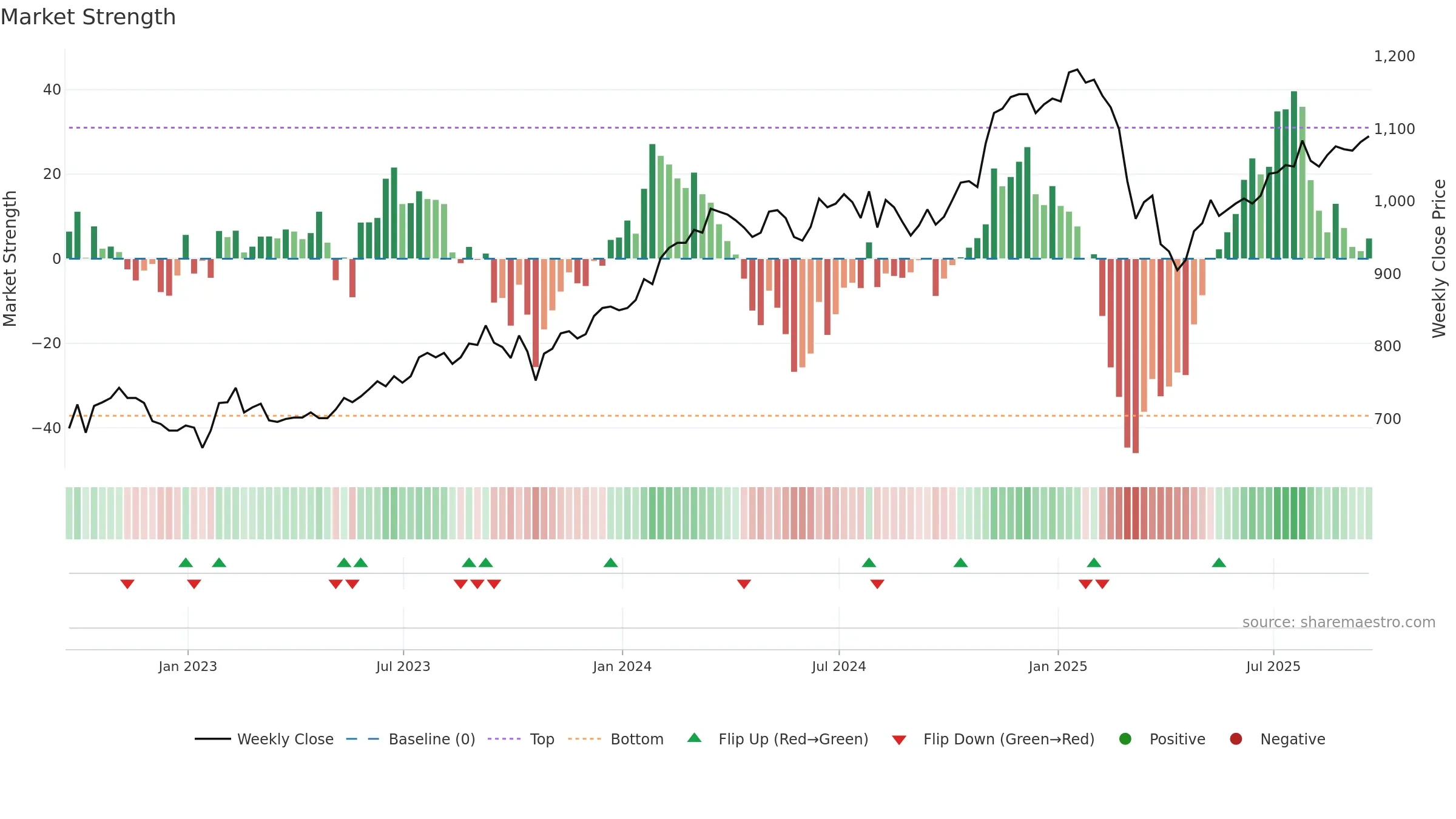Toggle the Positive legend entry

[x=1162, y=739]
